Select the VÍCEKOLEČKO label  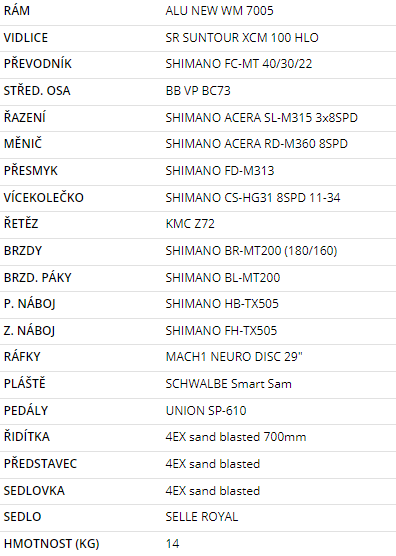coord(44,198)
